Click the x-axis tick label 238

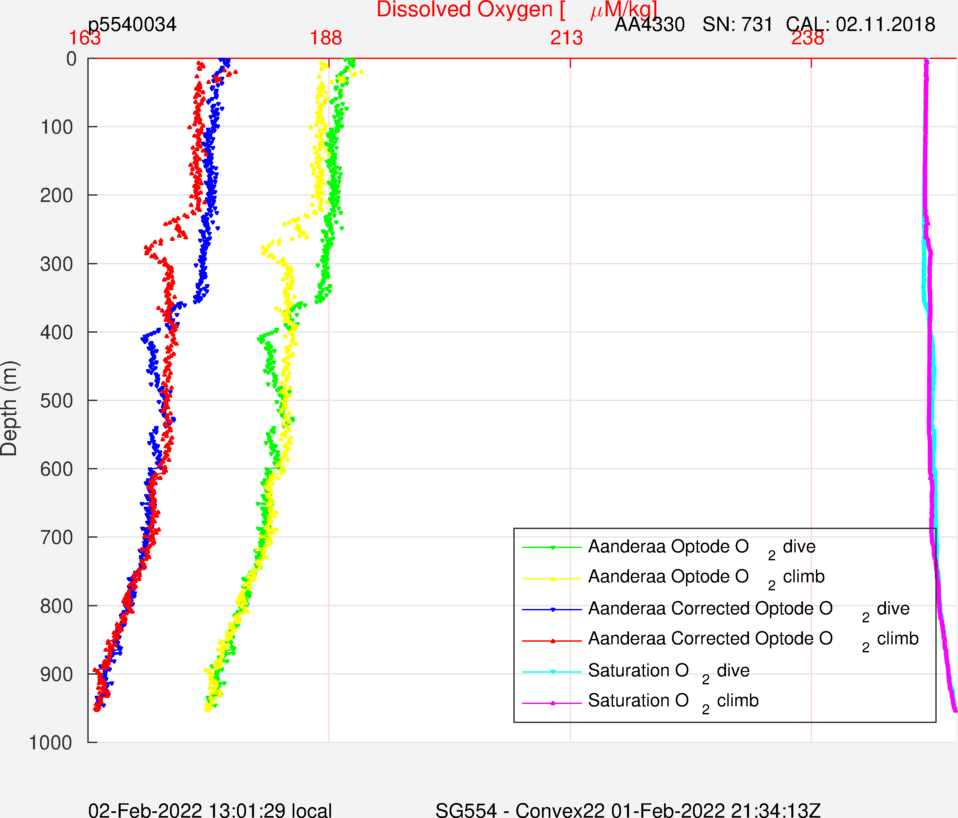click(x=808, y=38)
